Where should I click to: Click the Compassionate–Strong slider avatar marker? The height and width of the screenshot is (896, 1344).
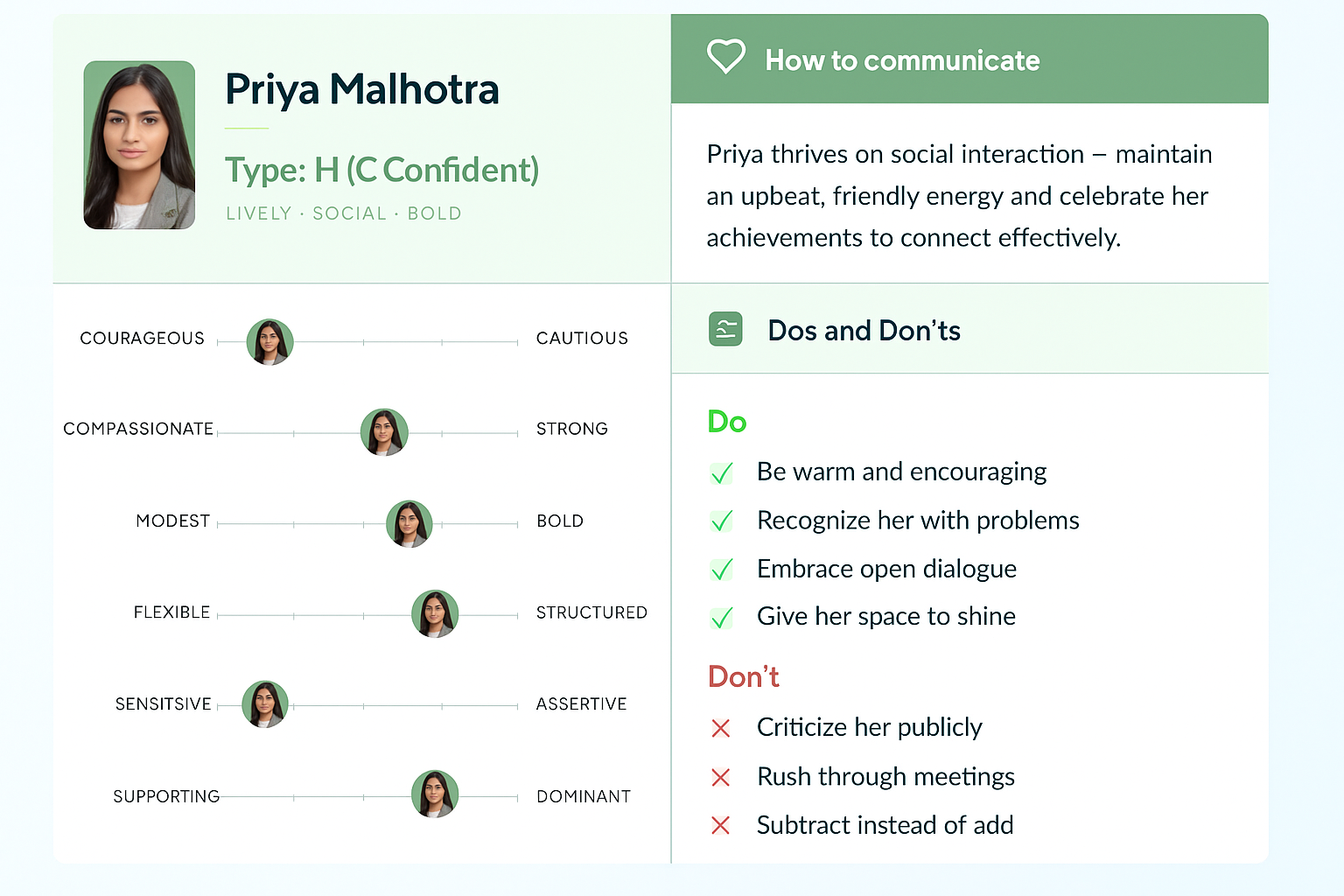pyautogui.click(x=384, y=432)
